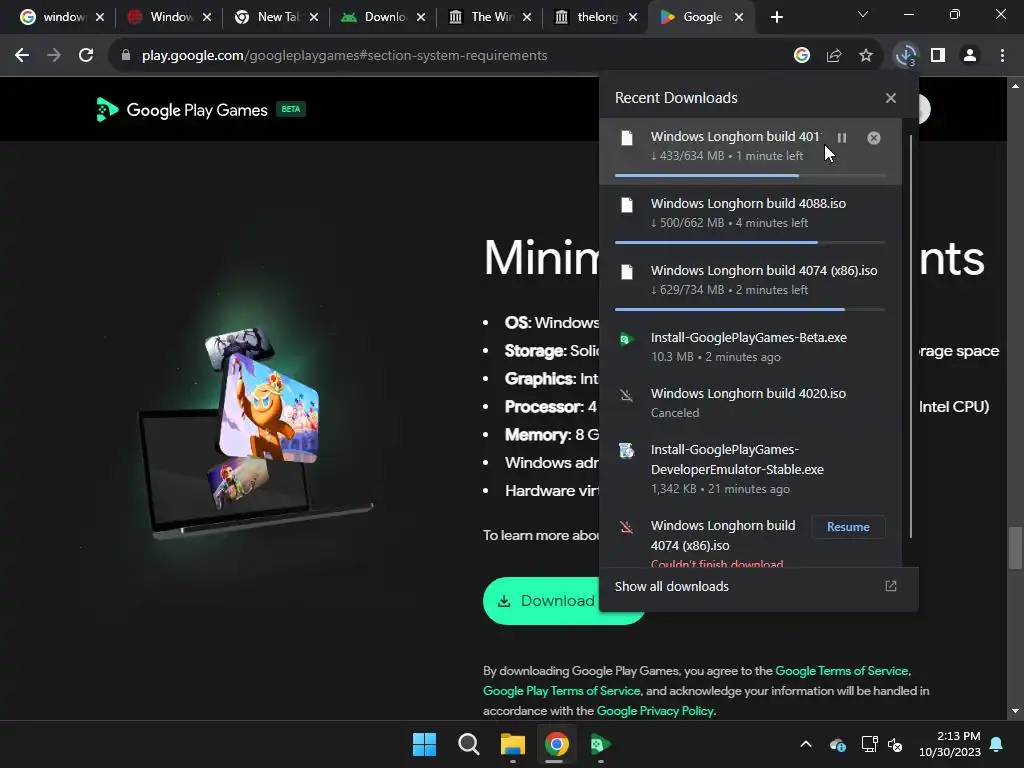Open Google Privacy Policy link
This screenshot has height=768, width=1024.
pos(656,711)
